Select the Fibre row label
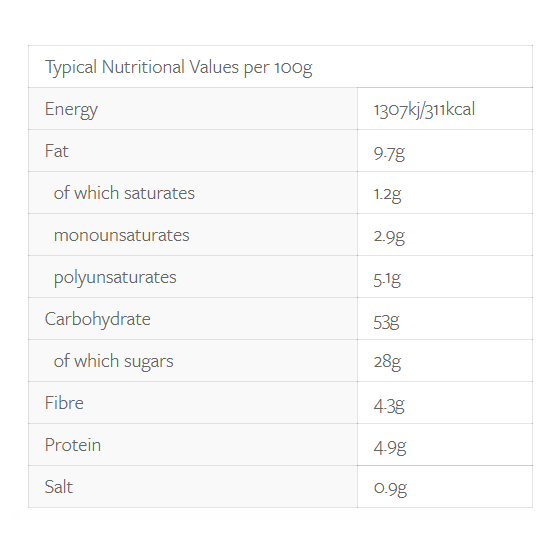The width and height of the screenshot is (560, 560). click(64, 403)
